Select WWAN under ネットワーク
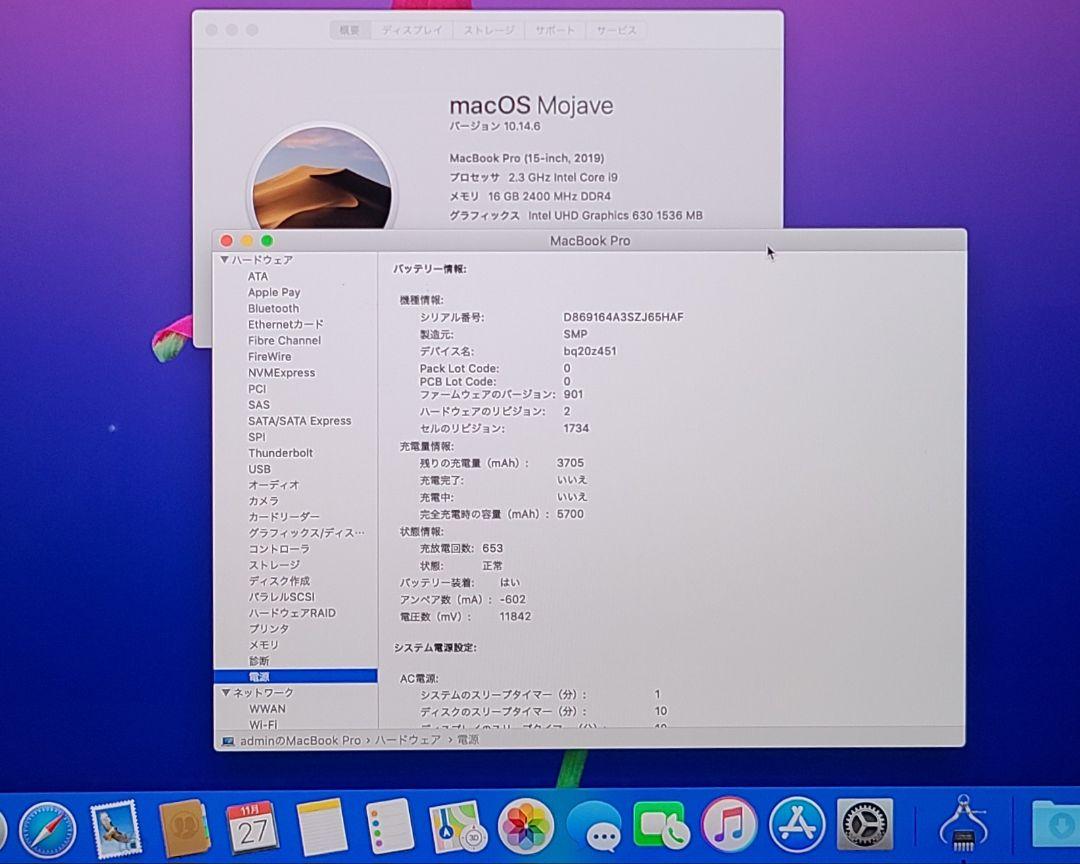Screen dimensions: 1080x864 (267, 708)
